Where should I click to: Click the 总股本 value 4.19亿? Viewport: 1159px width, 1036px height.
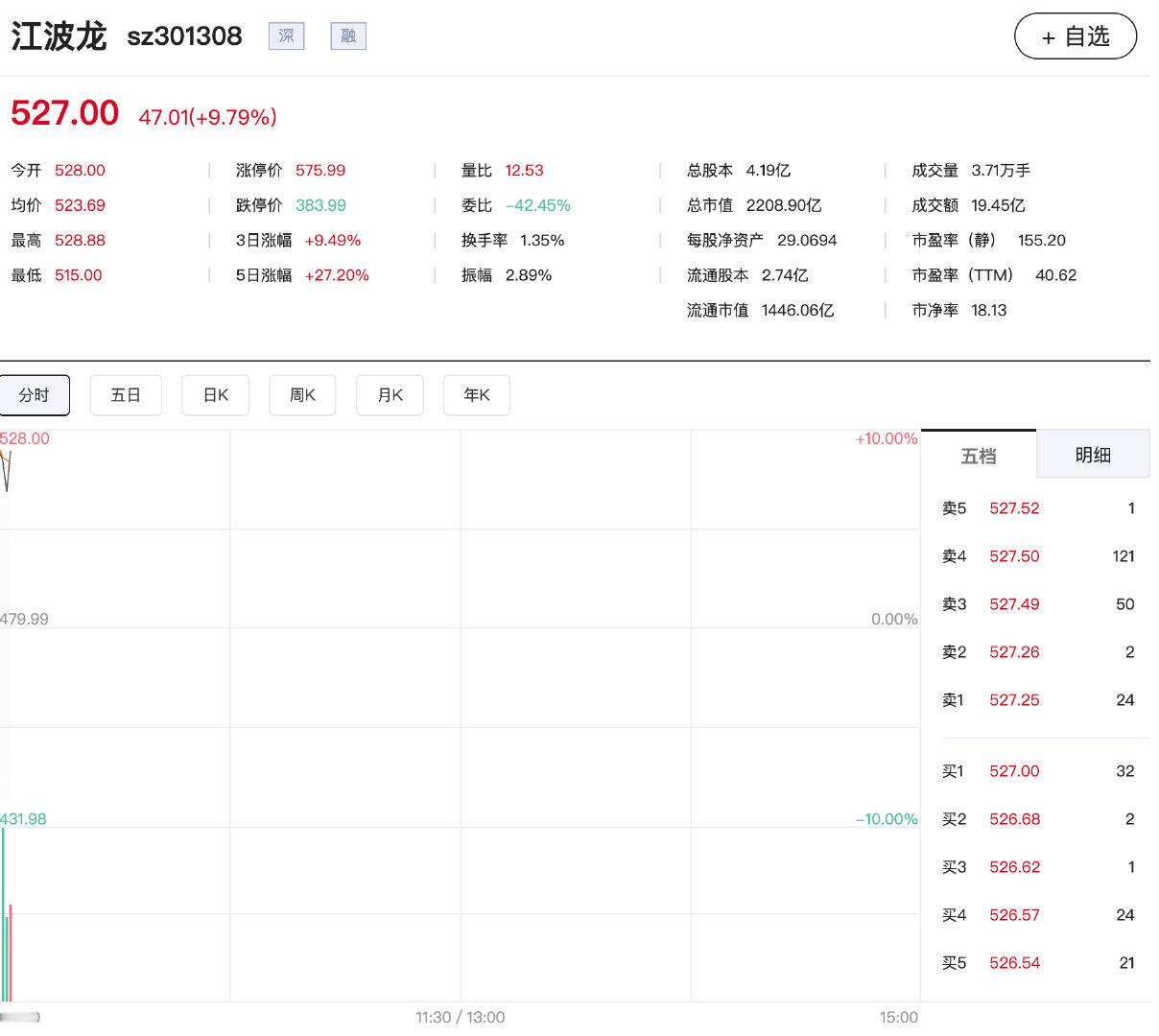(x=769, y=171)
